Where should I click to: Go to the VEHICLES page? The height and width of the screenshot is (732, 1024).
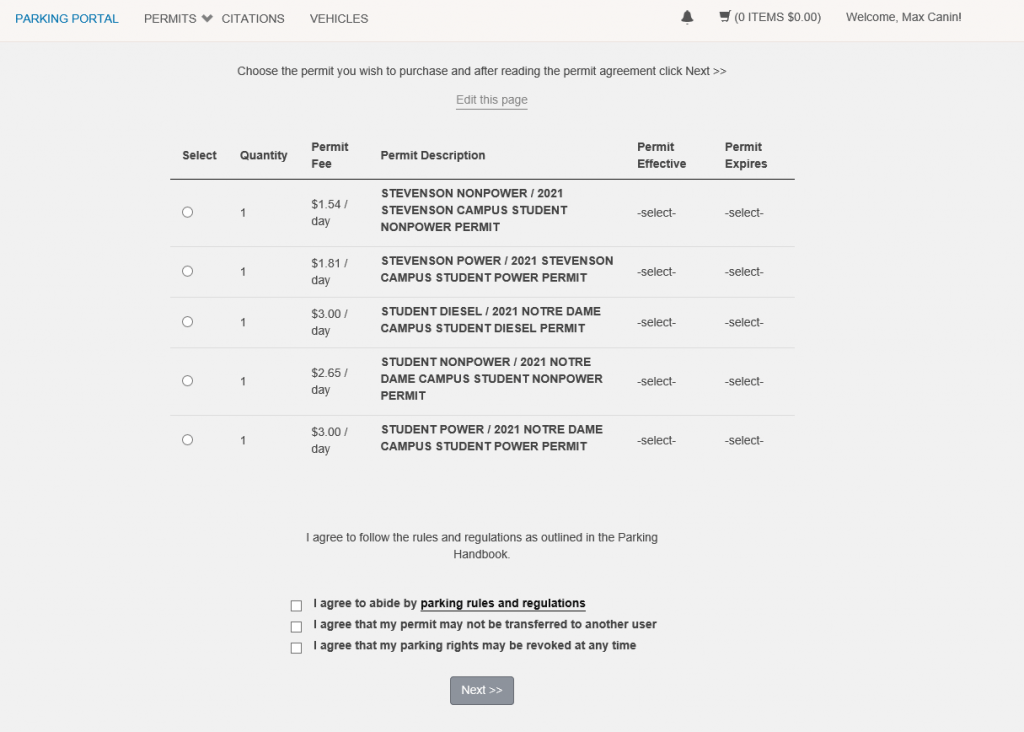339,19
